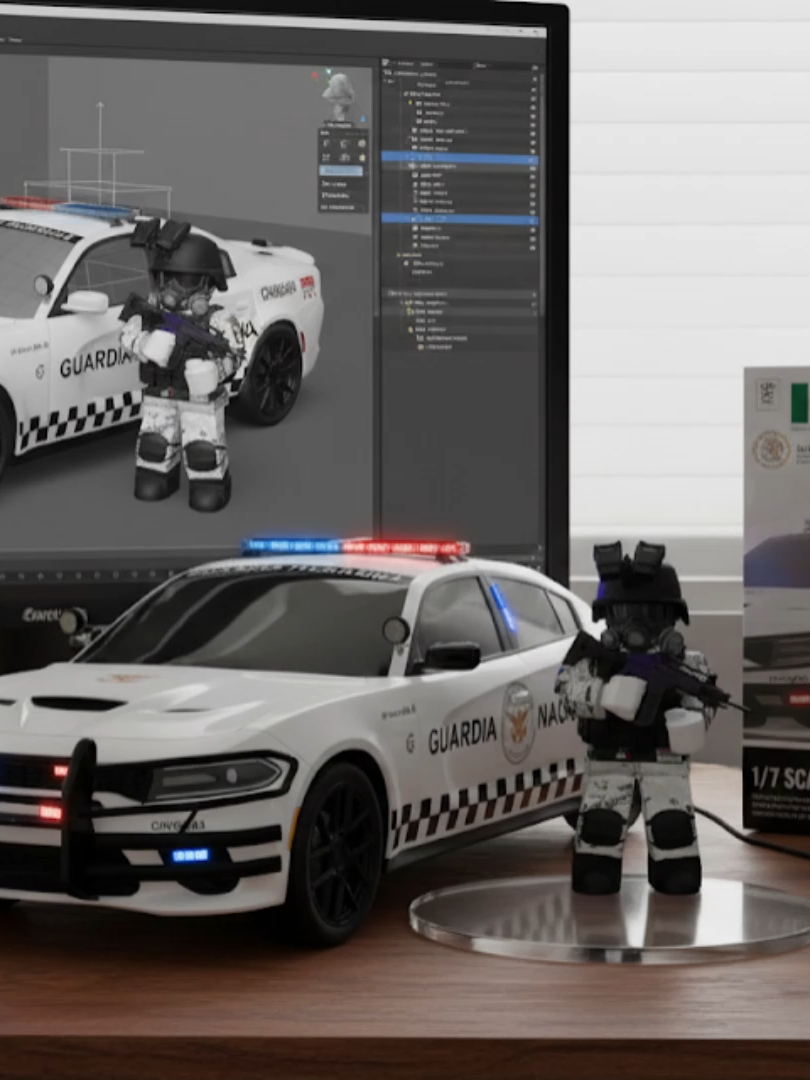The image size is (810, 1080).
Task: Open the filter icon at outliner header's right end
Action: (x=534, y=66)
